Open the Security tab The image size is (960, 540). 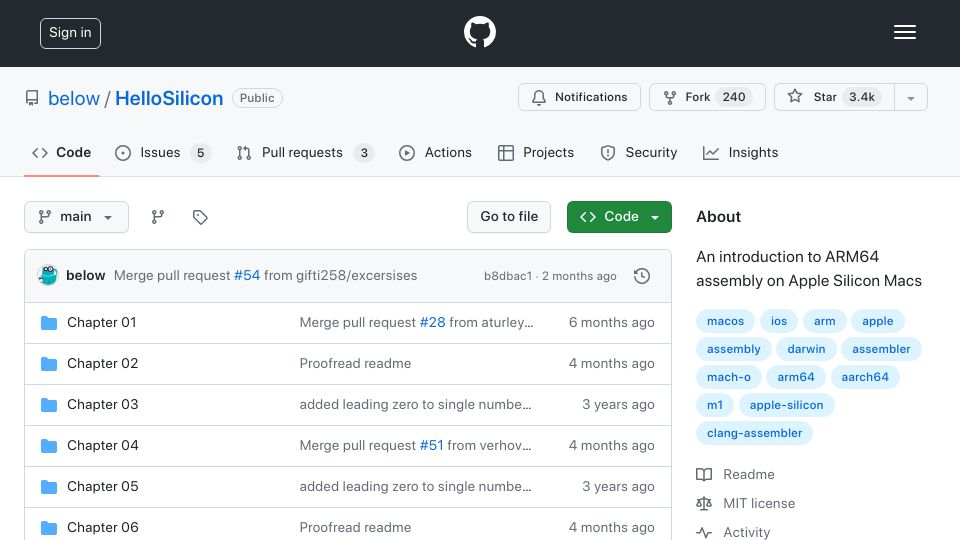pyautogui.click(x=639, y=152)
